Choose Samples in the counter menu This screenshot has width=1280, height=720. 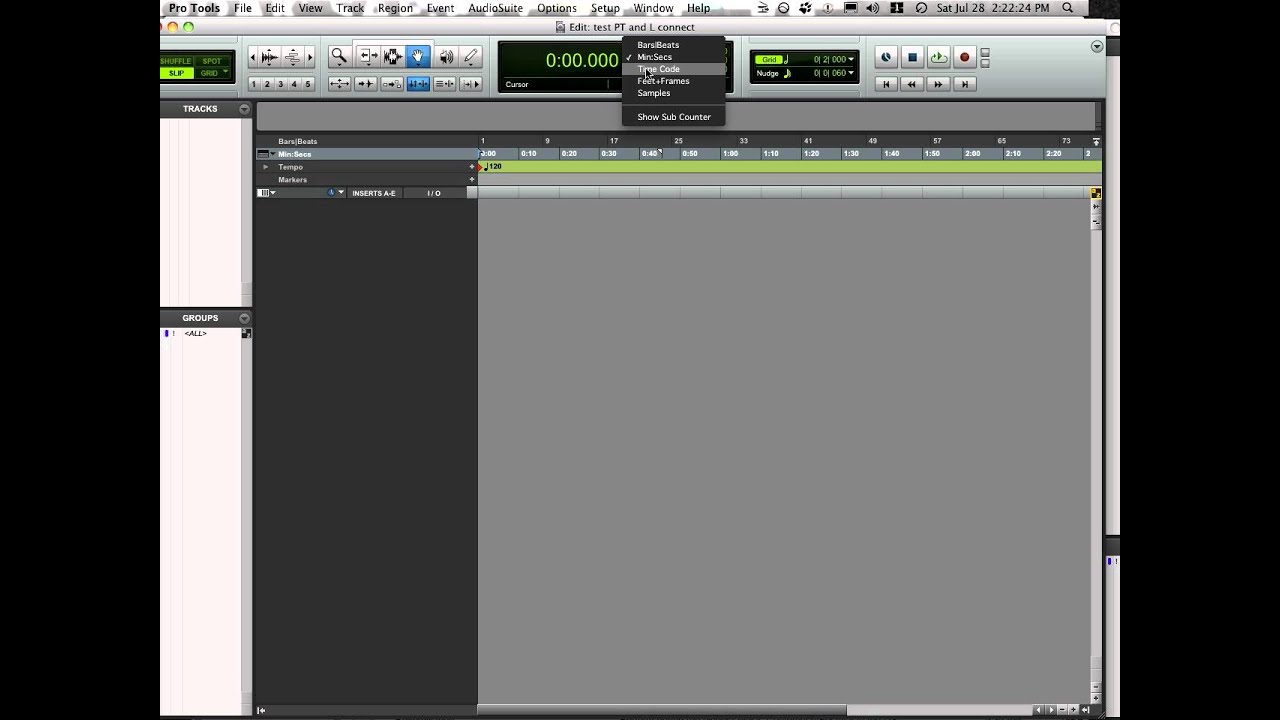[x=673, y=93]
